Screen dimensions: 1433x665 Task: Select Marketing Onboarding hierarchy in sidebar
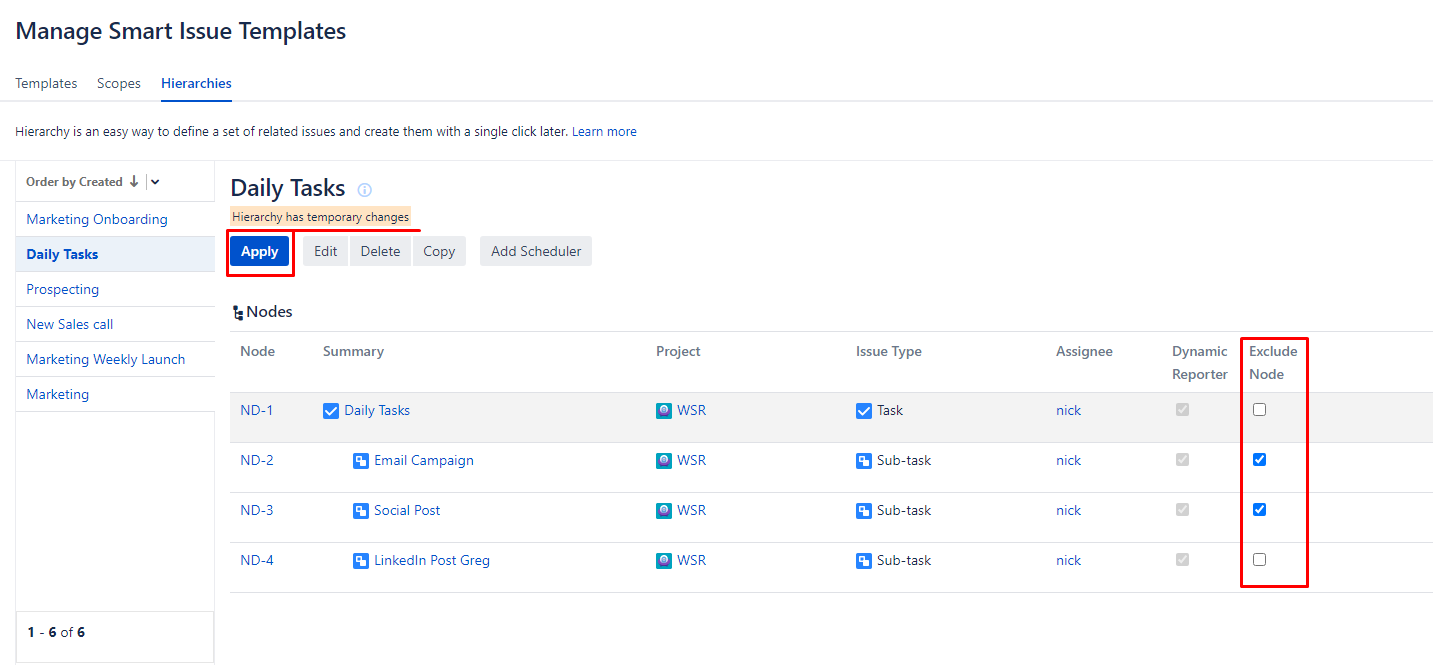pyautogui.click(x=97, y=220)
